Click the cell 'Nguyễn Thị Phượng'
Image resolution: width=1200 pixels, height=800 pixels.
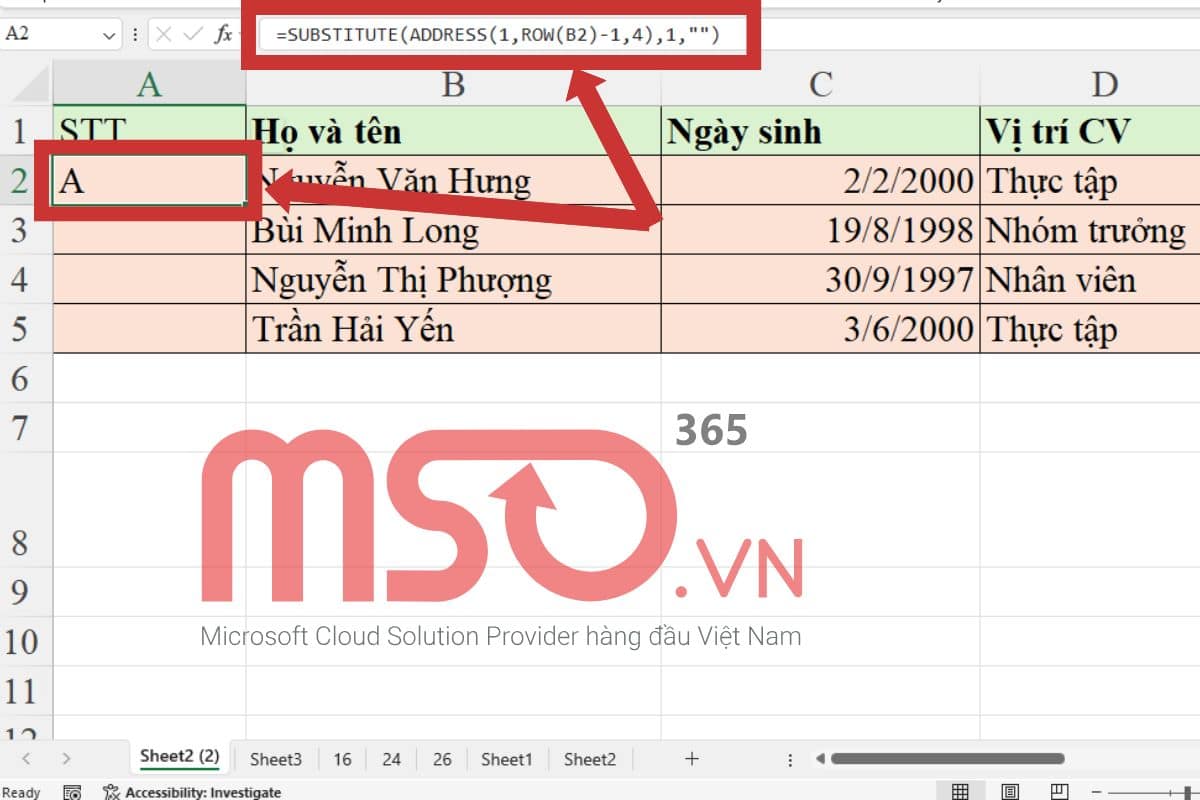(x=453, y=279)
